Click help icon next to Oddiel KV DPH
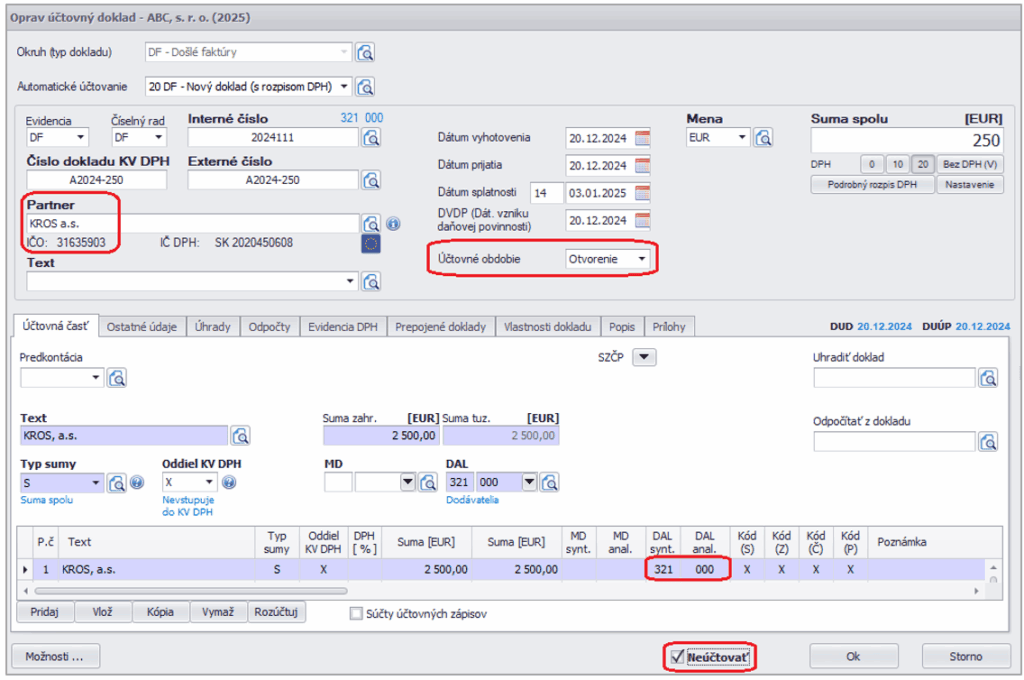Image resolution: width=1024 pixels, height=680 pixels. (x=229, y=483)
